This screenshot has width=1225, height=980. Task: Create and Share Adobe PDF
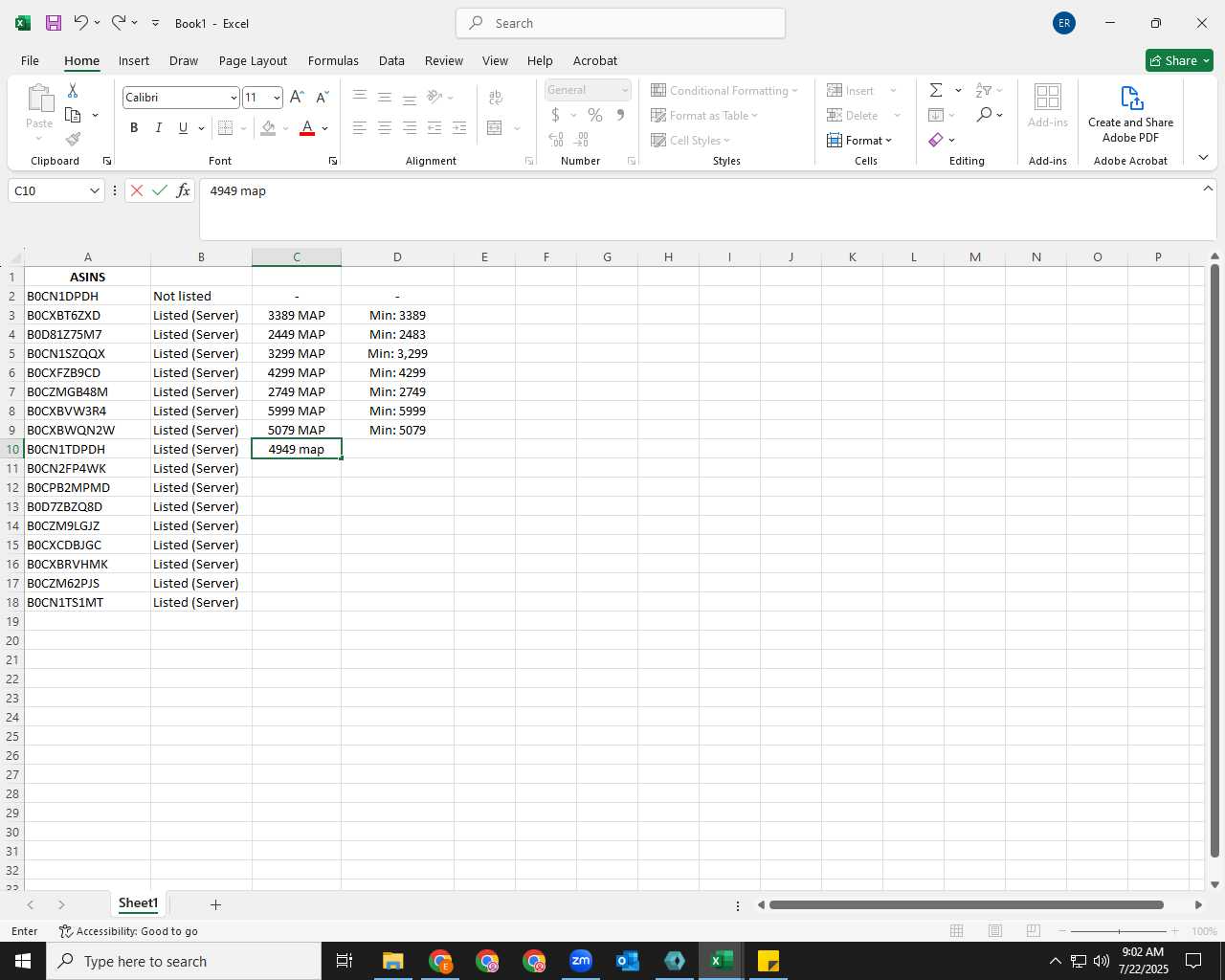tap(1130, 114)
